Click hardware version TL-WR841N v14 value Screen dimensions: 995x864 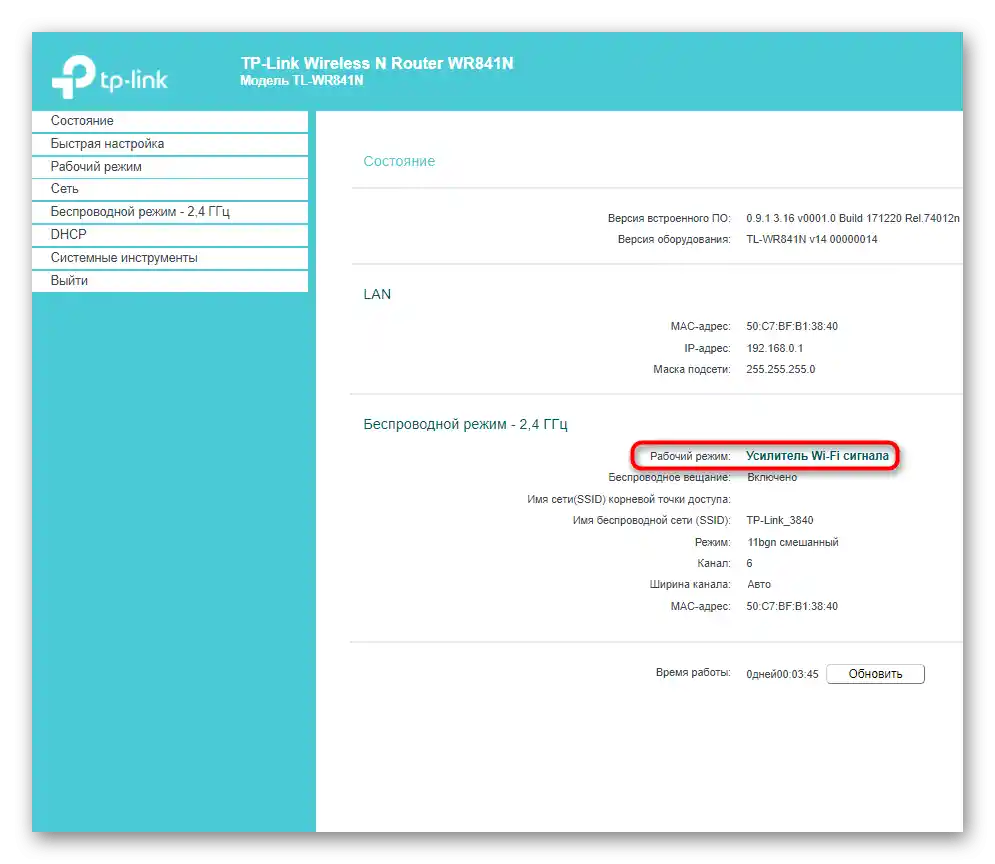pos(812,239)
